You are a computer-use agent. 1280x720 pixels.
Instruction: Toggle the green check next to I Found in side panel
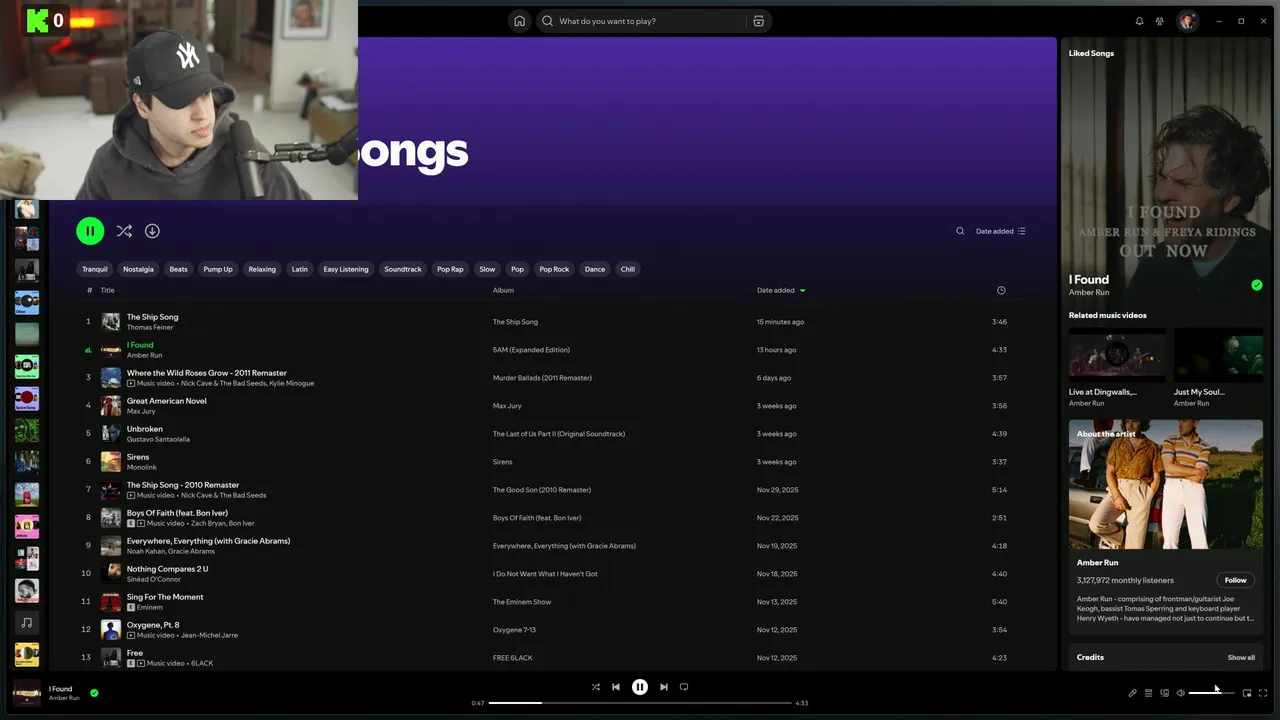point(1257,285)
